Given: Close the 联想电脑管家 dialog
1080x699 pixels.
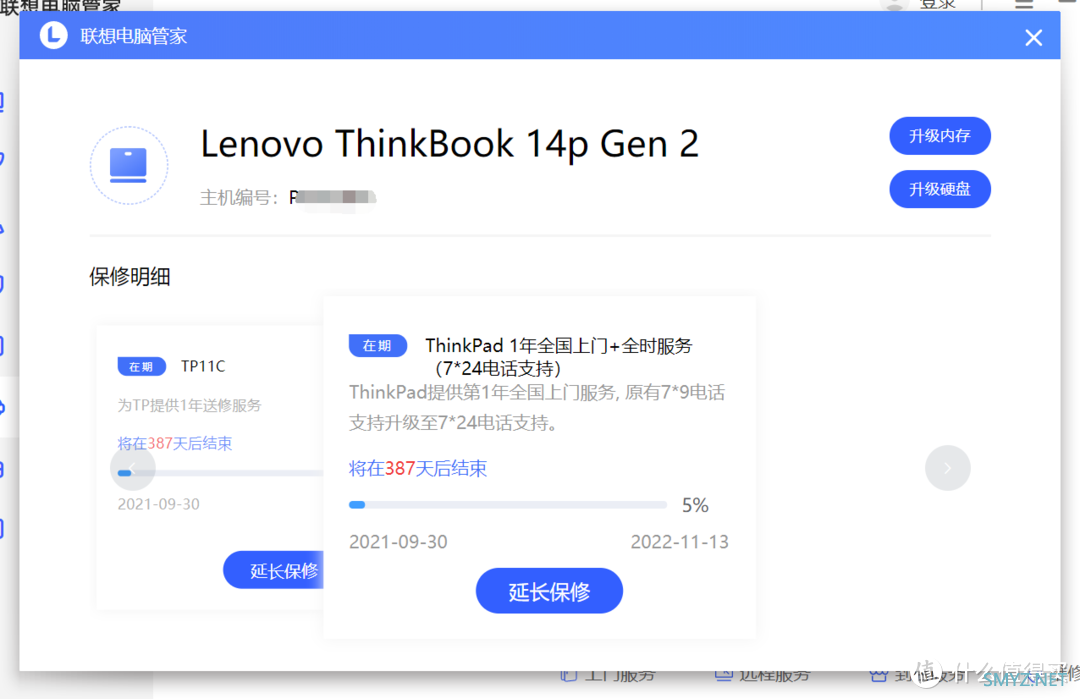Looking at the screenshot, I should click(x=1033, y=37).
